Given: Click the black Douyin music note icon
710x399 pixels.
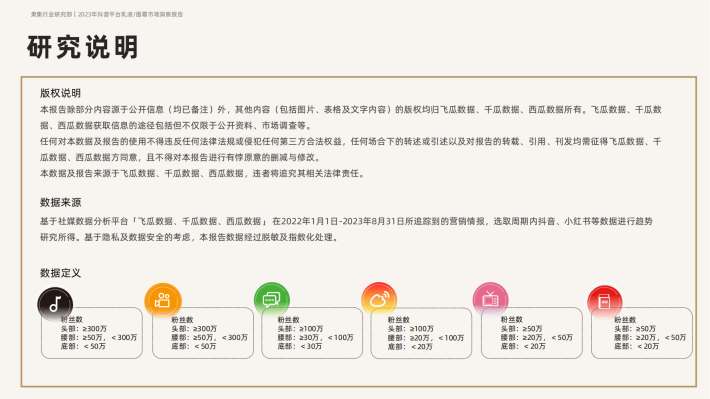Looking at the screenshot, I should coord(55,304).
